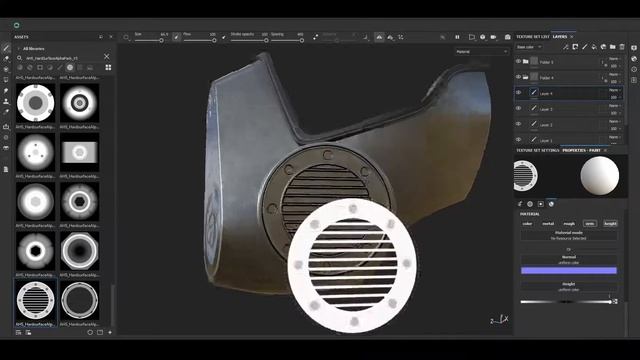Open the camera settings icon
This screenshot has width=640, height=360.
click(x=493, y=37)
